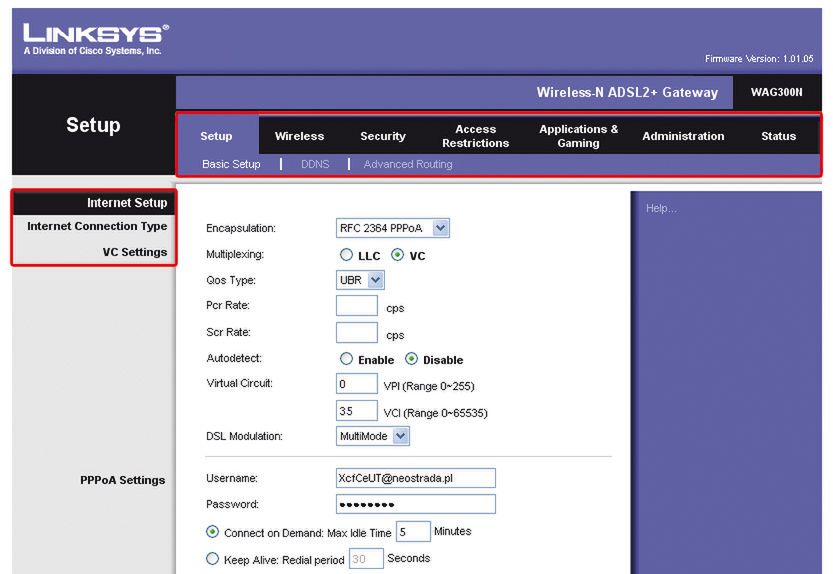Select Basic Setup sub-tab
Viewport: 833px width, 574px height.
[x=231, y=164]
